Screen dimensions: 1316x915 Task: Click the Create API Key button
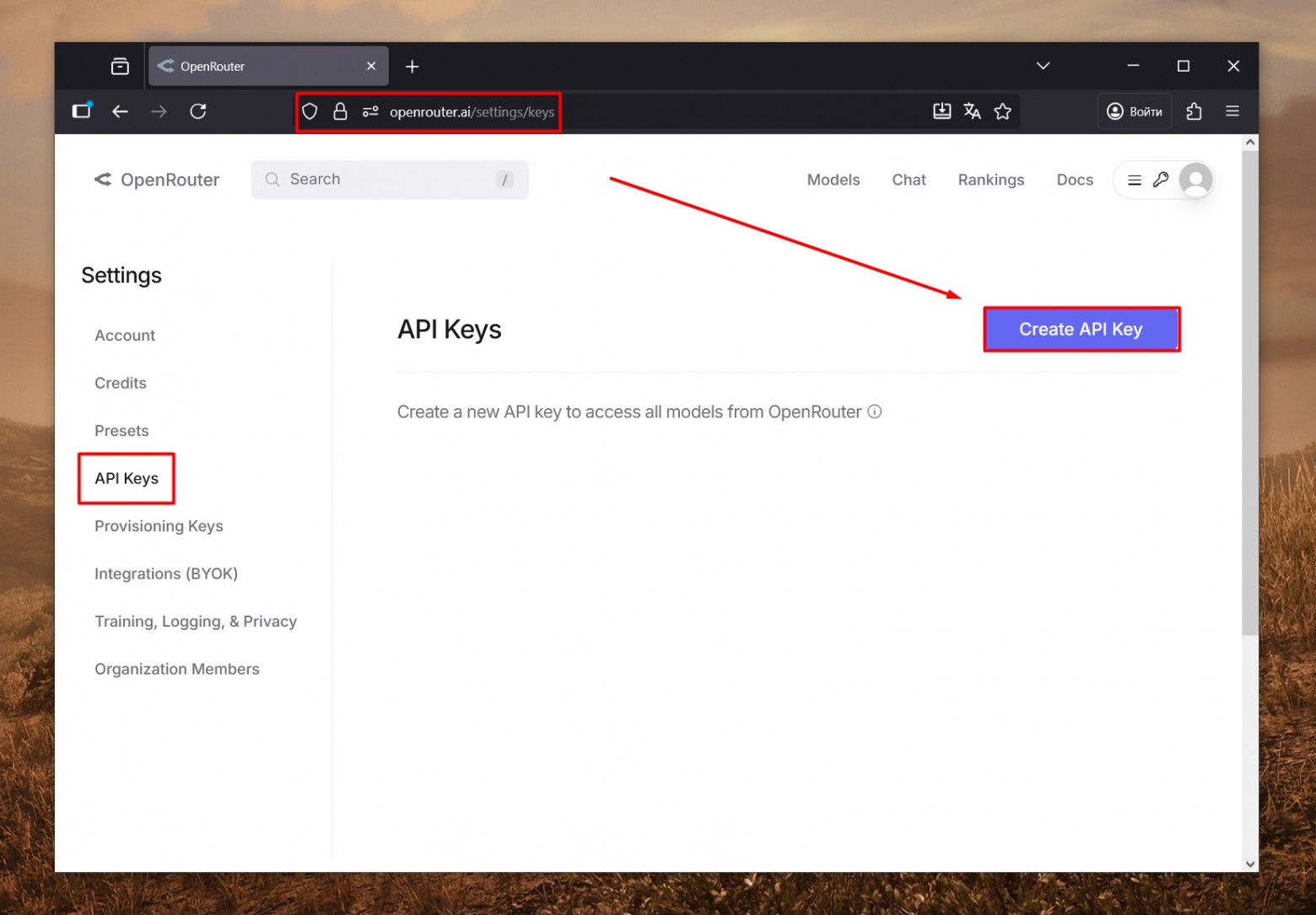[1081, 329]
